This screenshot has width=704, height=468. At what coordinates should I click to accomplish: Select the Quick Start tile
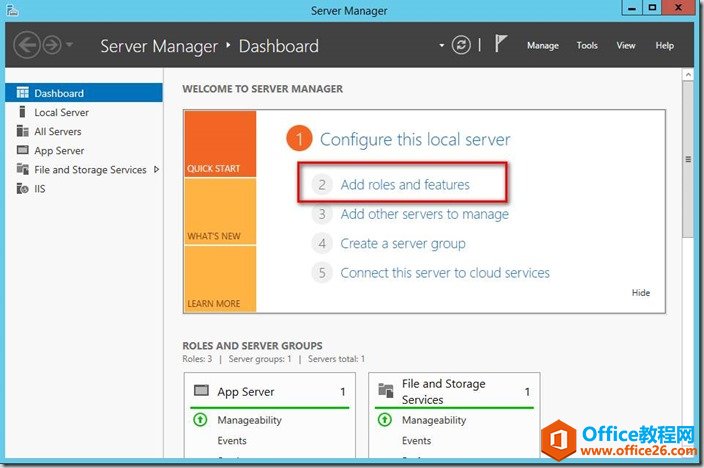[220, 144]
